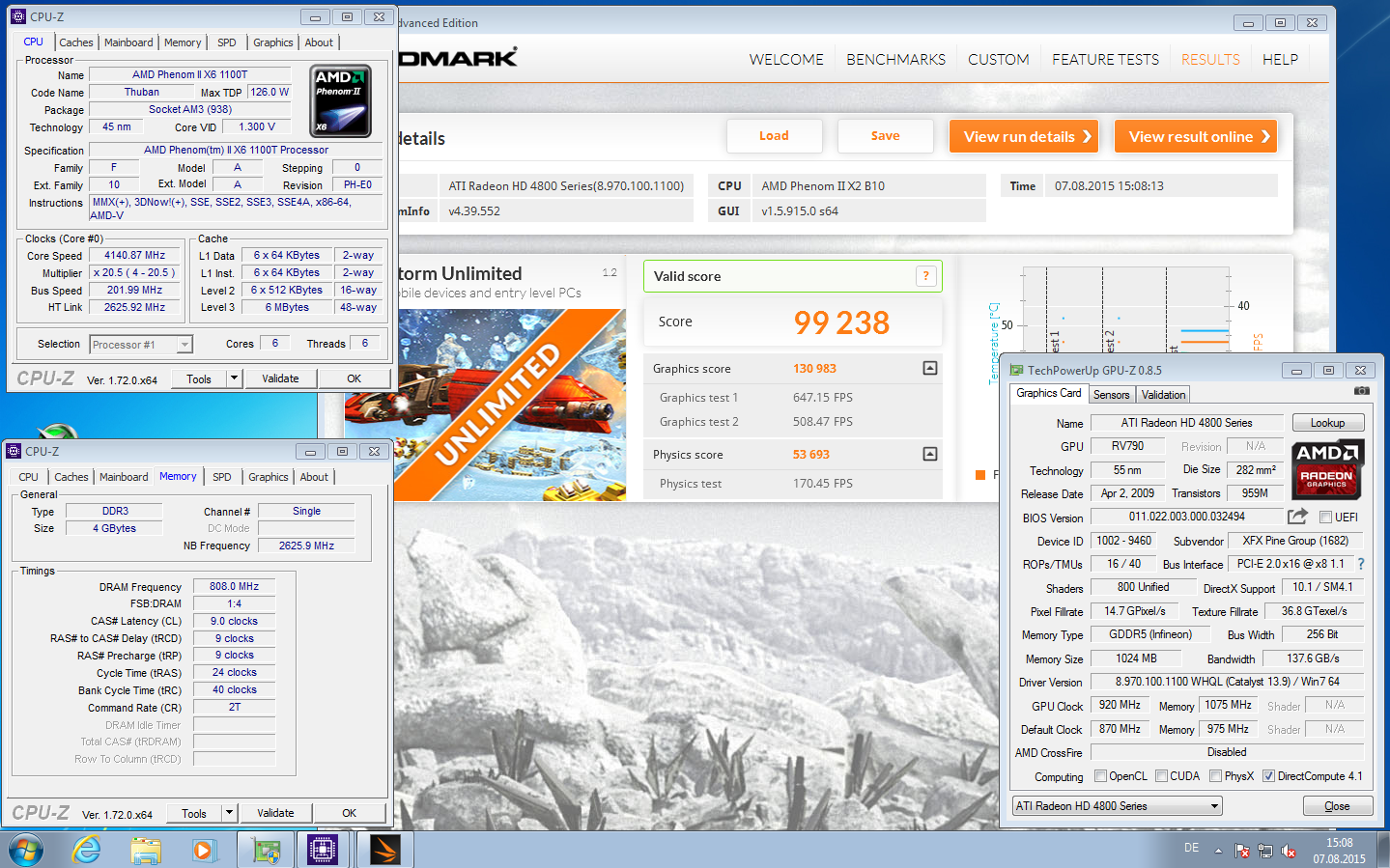Click DRAM Frequency 808.0 MHz value

[234, 586]
